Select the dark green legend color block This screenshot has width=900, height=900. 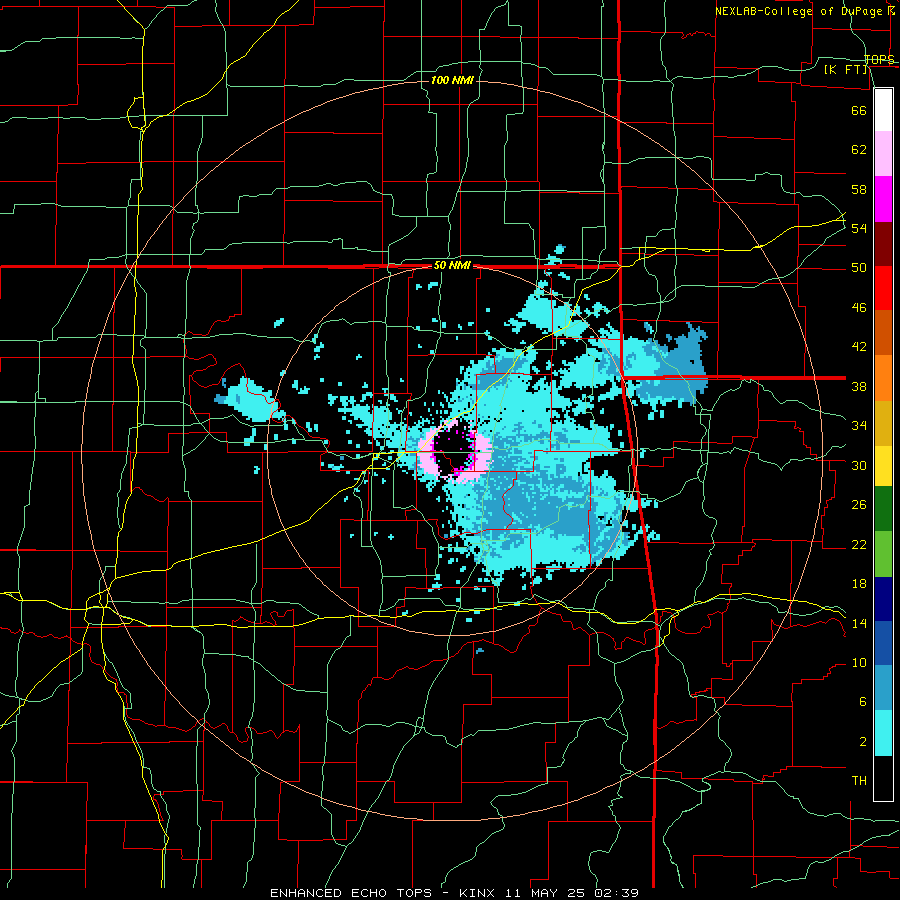pyautogui.click(x=883, y=509)
